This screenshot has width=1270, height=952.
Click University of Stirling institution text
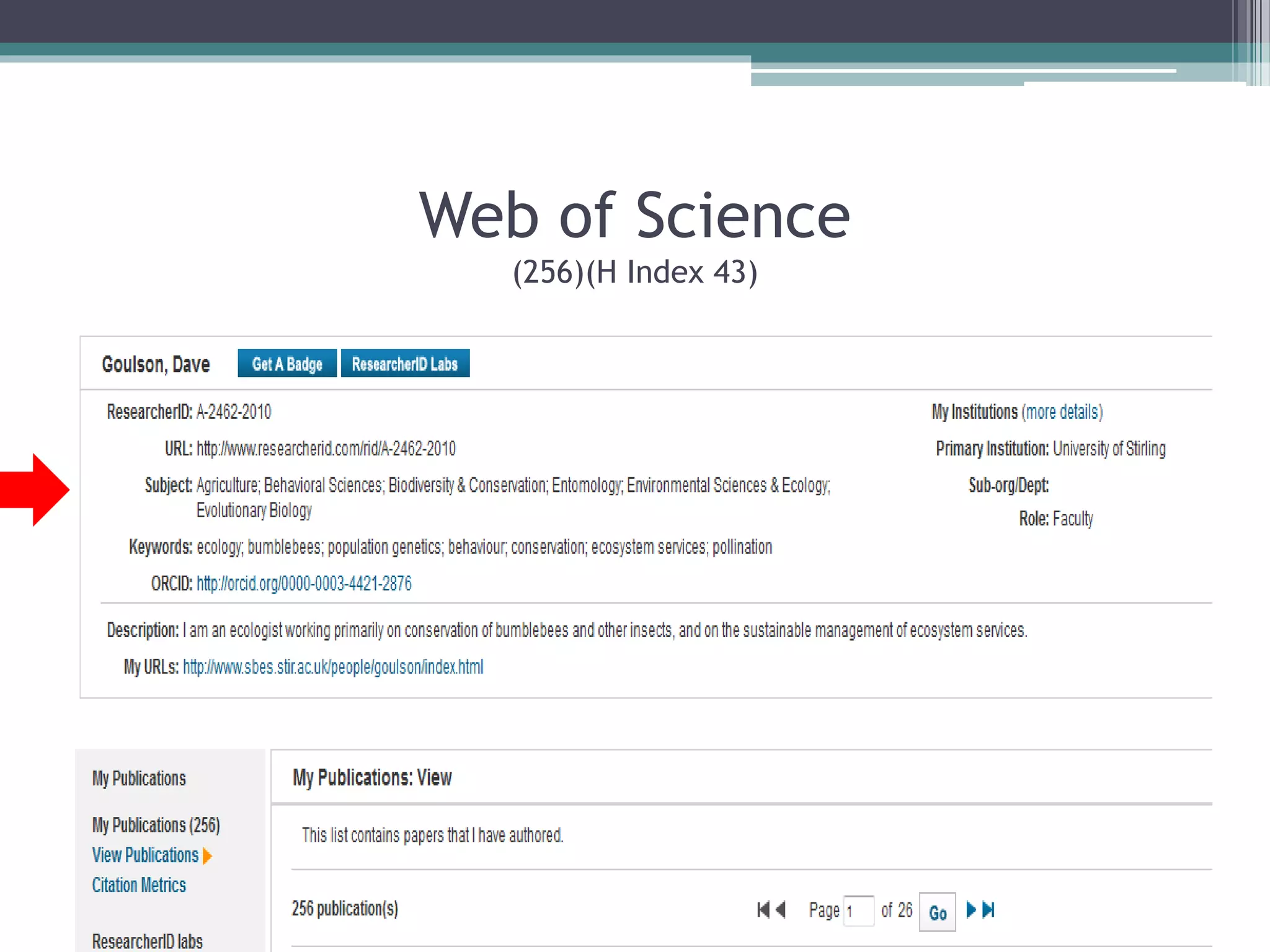(x=1109, y=449)
